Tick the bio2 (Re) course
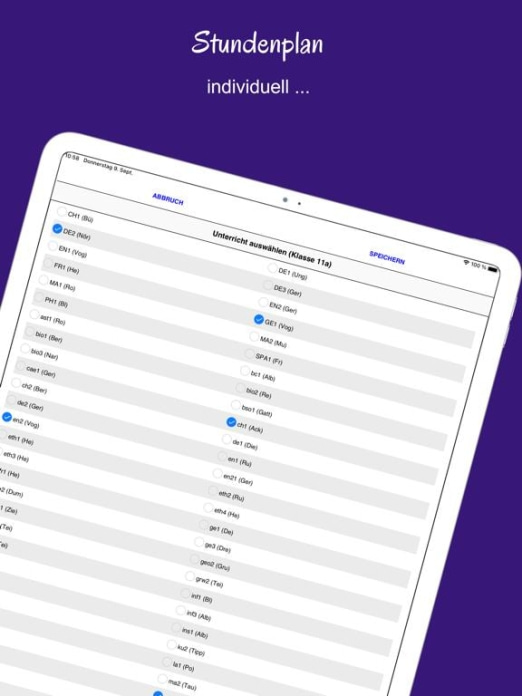This screenshot has height=696, width=522. click(x=240, y=388)
